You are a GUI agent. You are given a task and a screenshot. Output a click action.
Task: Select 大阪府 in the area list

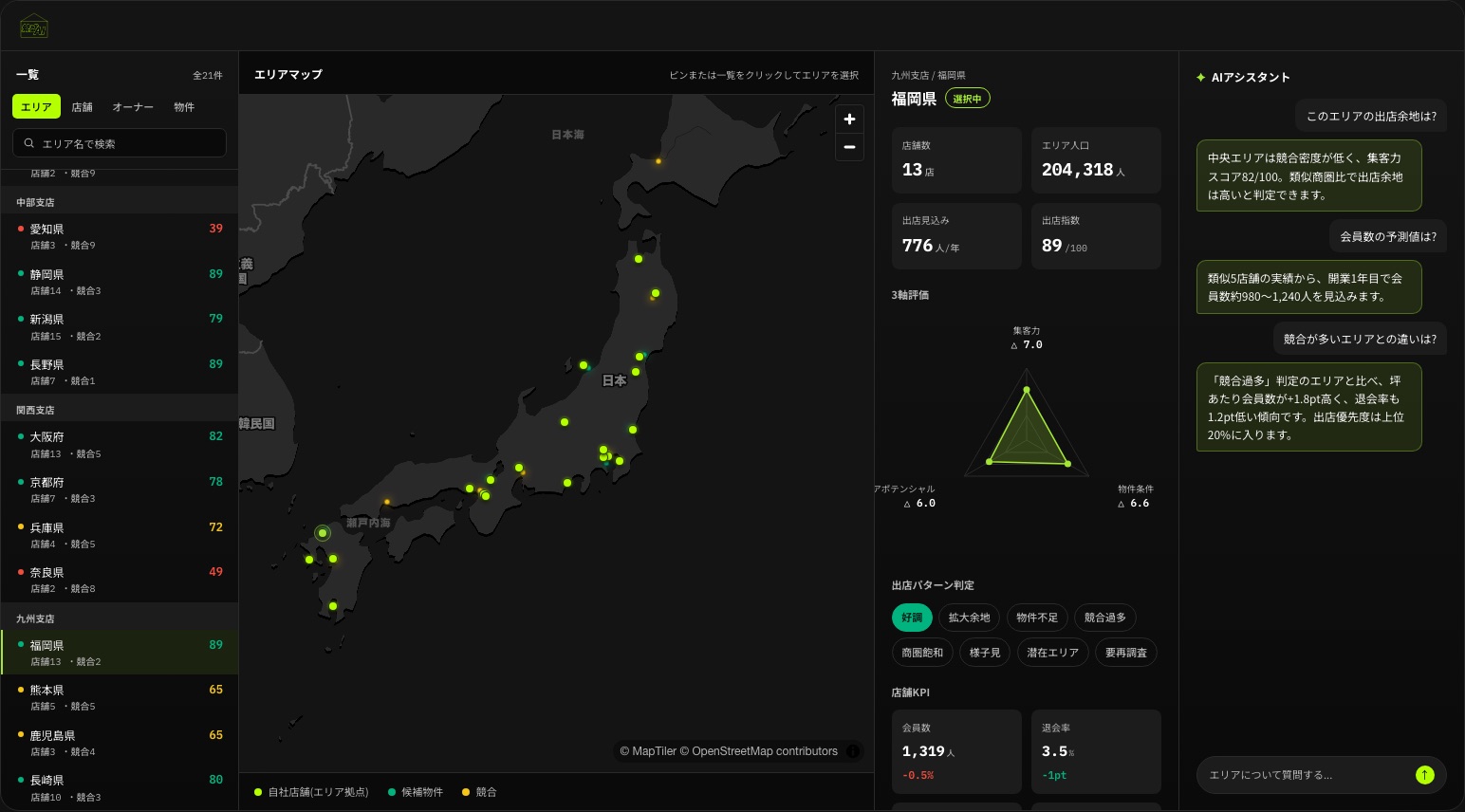[x=120, y=444]
